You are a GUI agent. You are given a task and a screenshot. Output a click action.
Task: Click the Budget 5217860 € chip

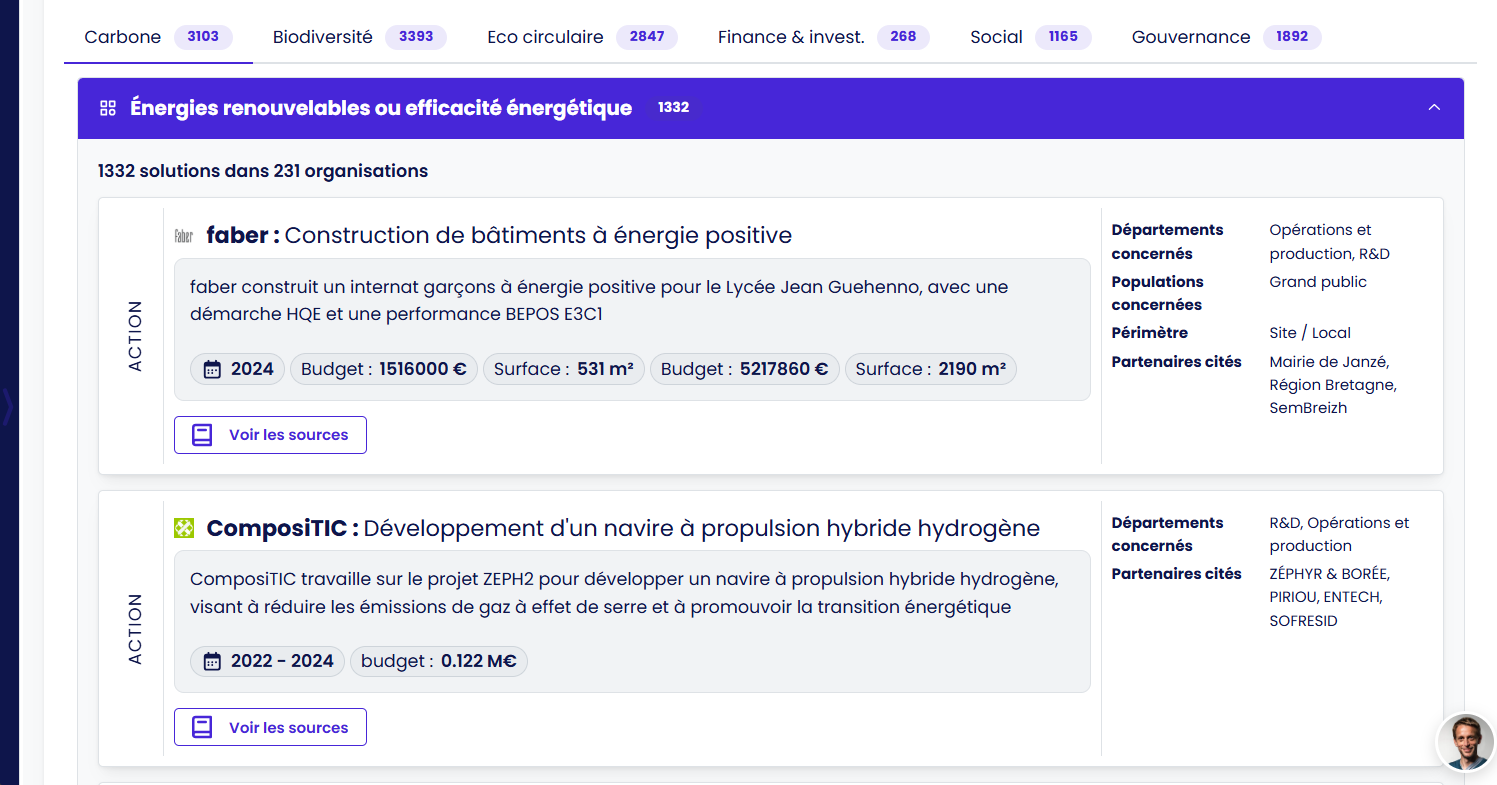(744, 369)
